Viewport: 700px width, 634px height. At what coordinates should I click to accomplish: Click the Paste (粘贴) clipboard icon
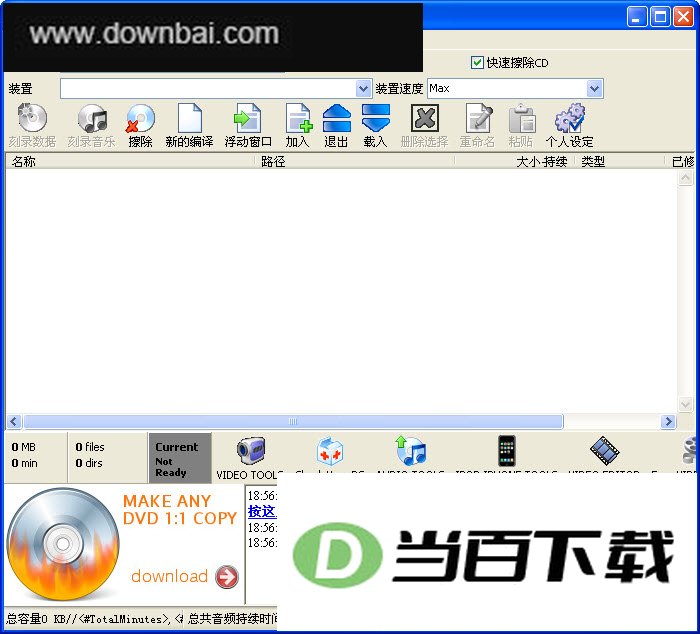coord(521,119)
